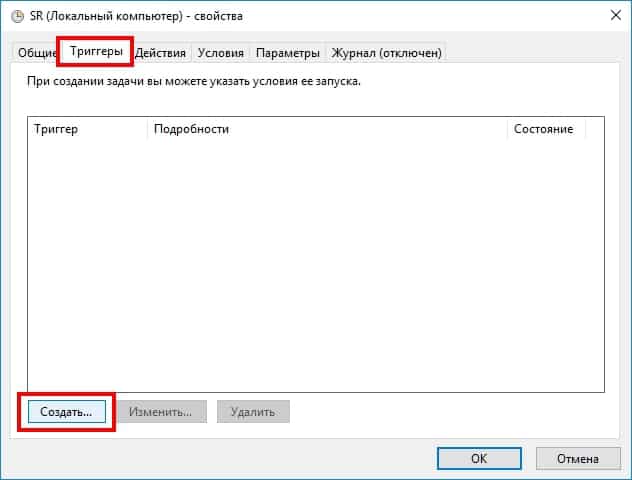Sort by the Триггер column header
Screen dimensions: 632x480
point(87,129)
